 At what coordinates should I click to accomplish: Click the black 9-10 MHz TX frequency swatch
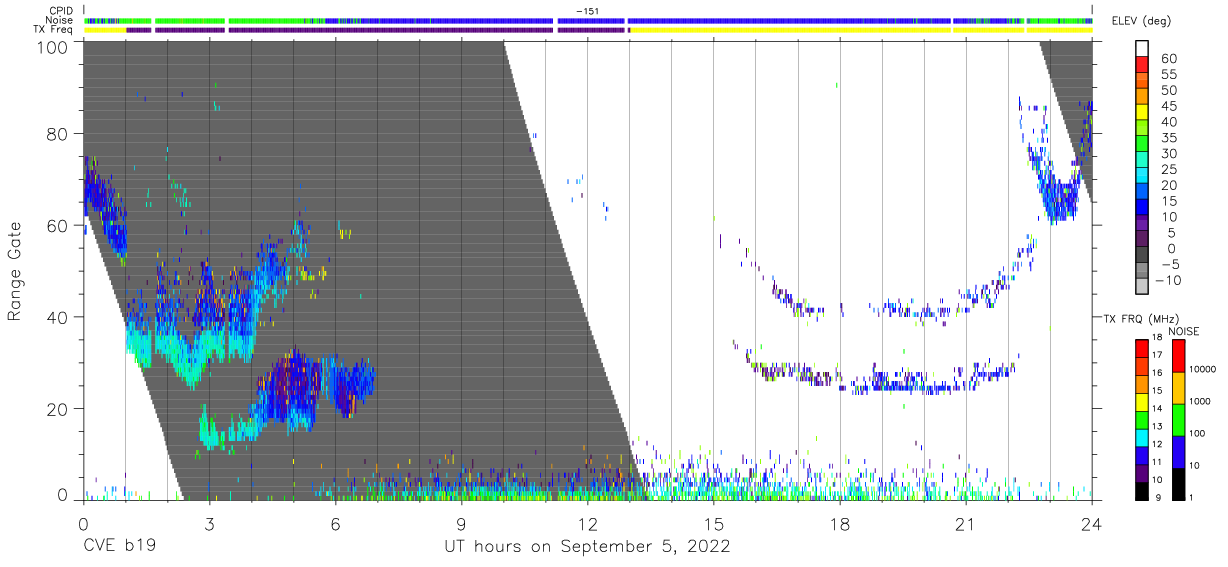(1142, 490)
